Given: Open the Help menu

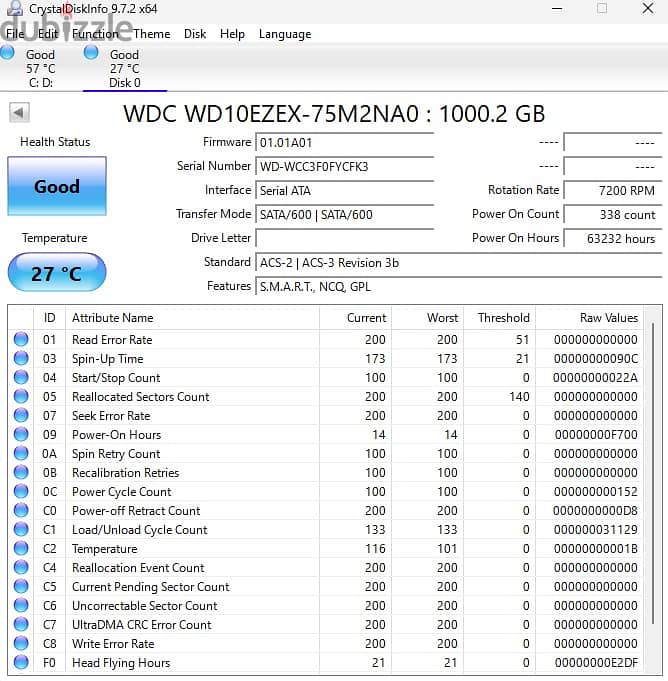Looking at the screenshot, I should tap(232, 34).
